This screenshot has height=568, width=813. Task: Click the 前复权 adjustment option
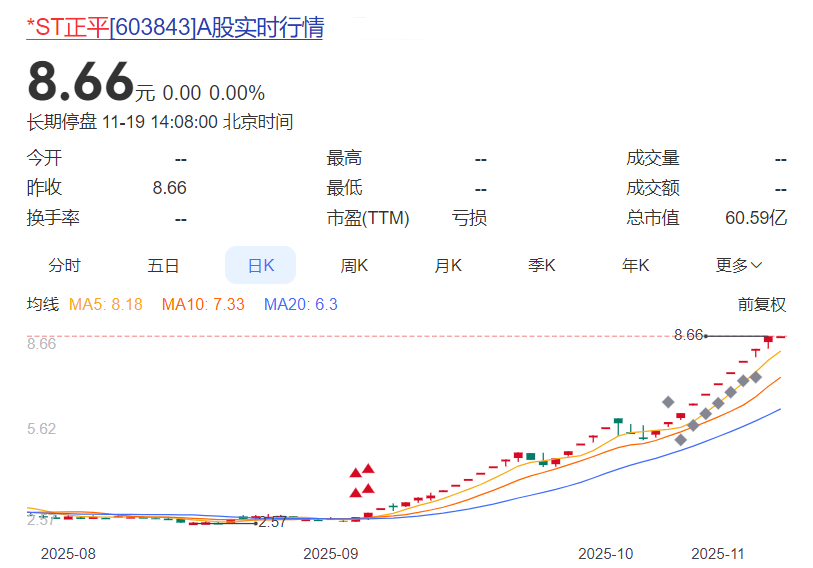point(762,304)
